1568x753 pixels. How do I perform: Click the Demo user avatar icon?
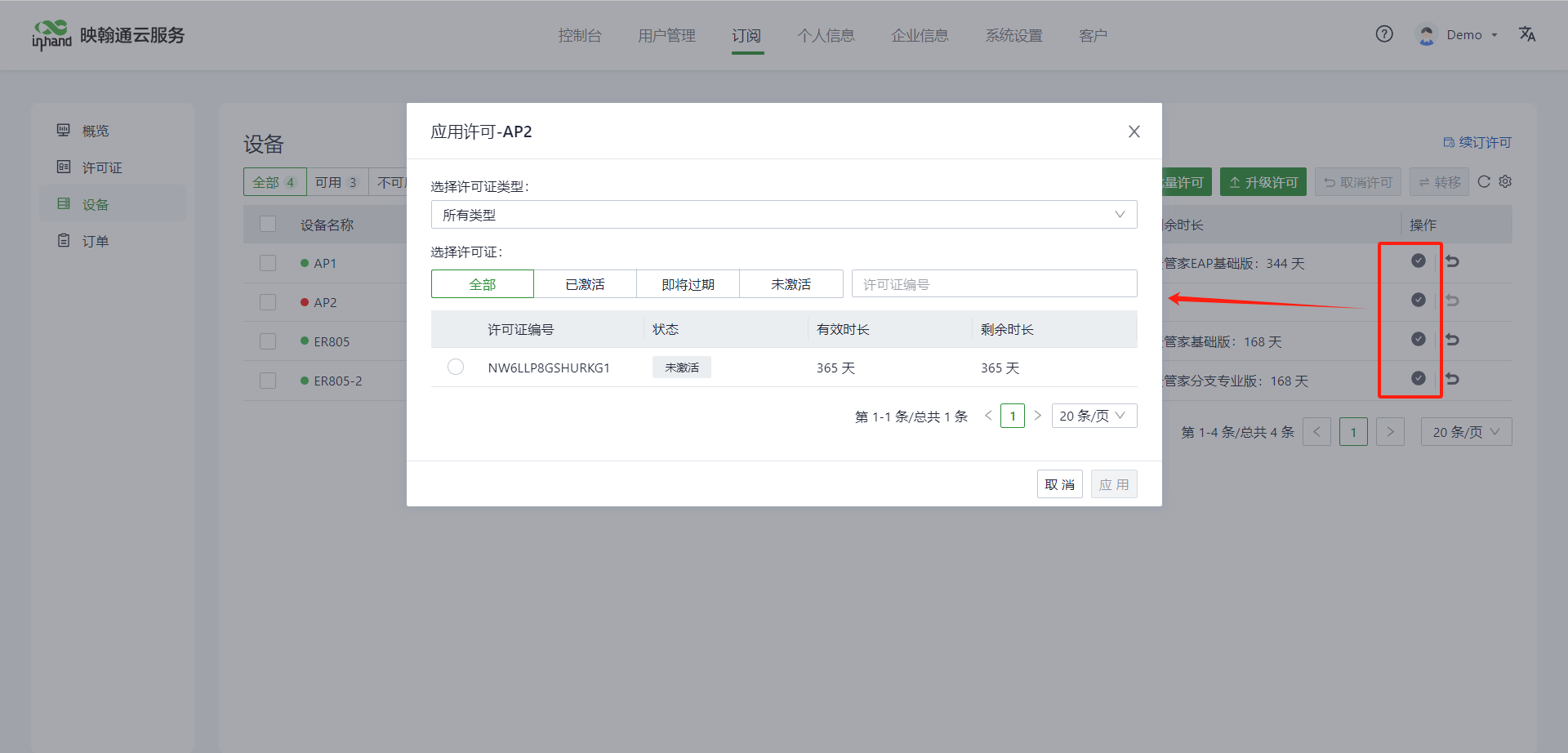[1427, 34]
